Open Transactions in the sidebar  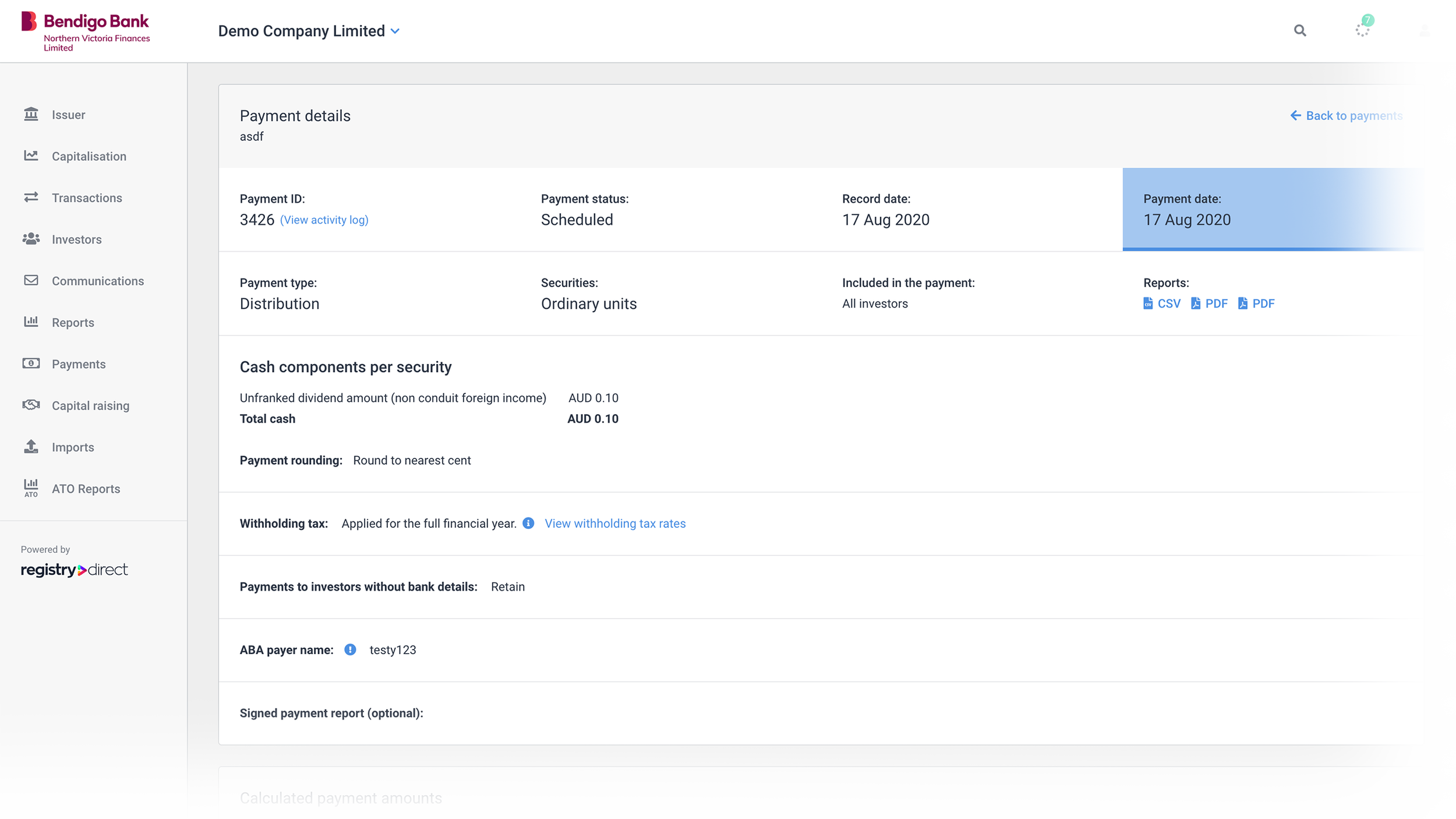87,197
